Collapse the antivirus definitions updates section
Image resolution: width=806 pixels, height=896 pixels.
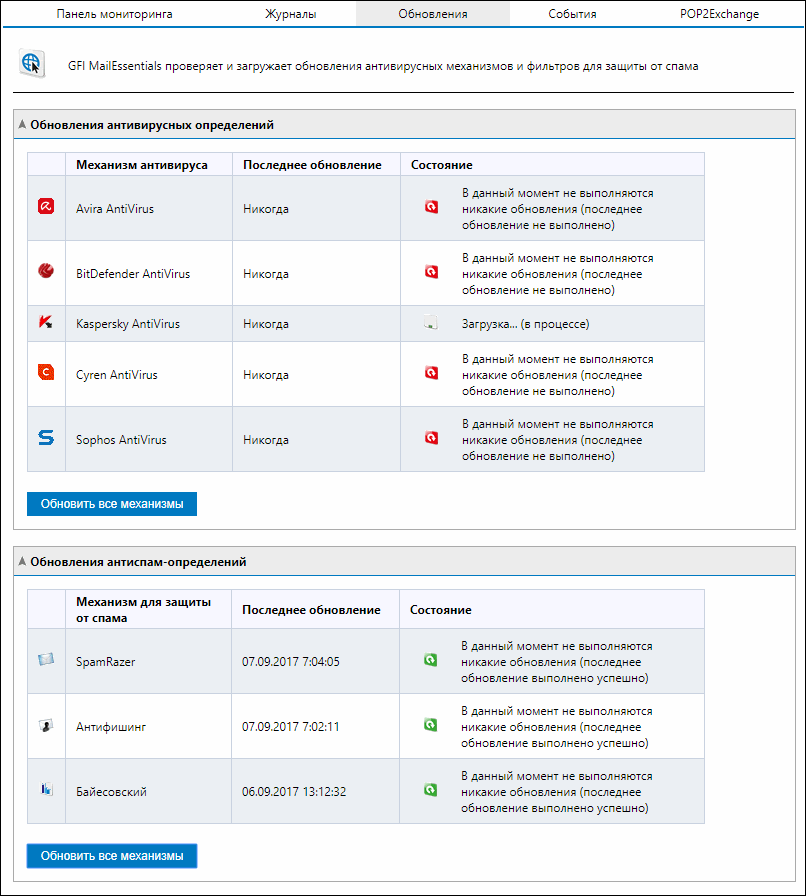click(22, 124)
